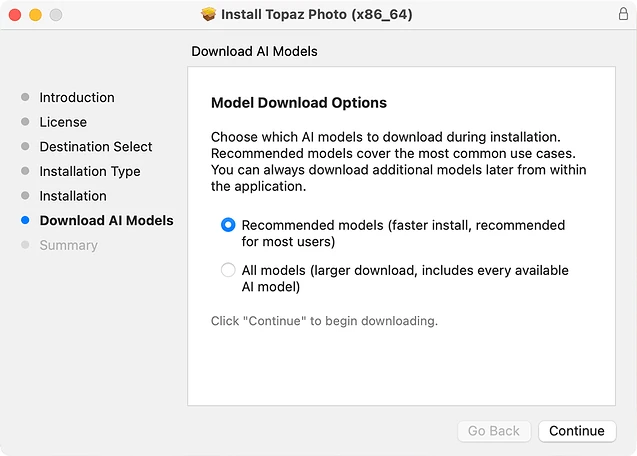Click the window title Install Topaz Photo

(318, 15)
